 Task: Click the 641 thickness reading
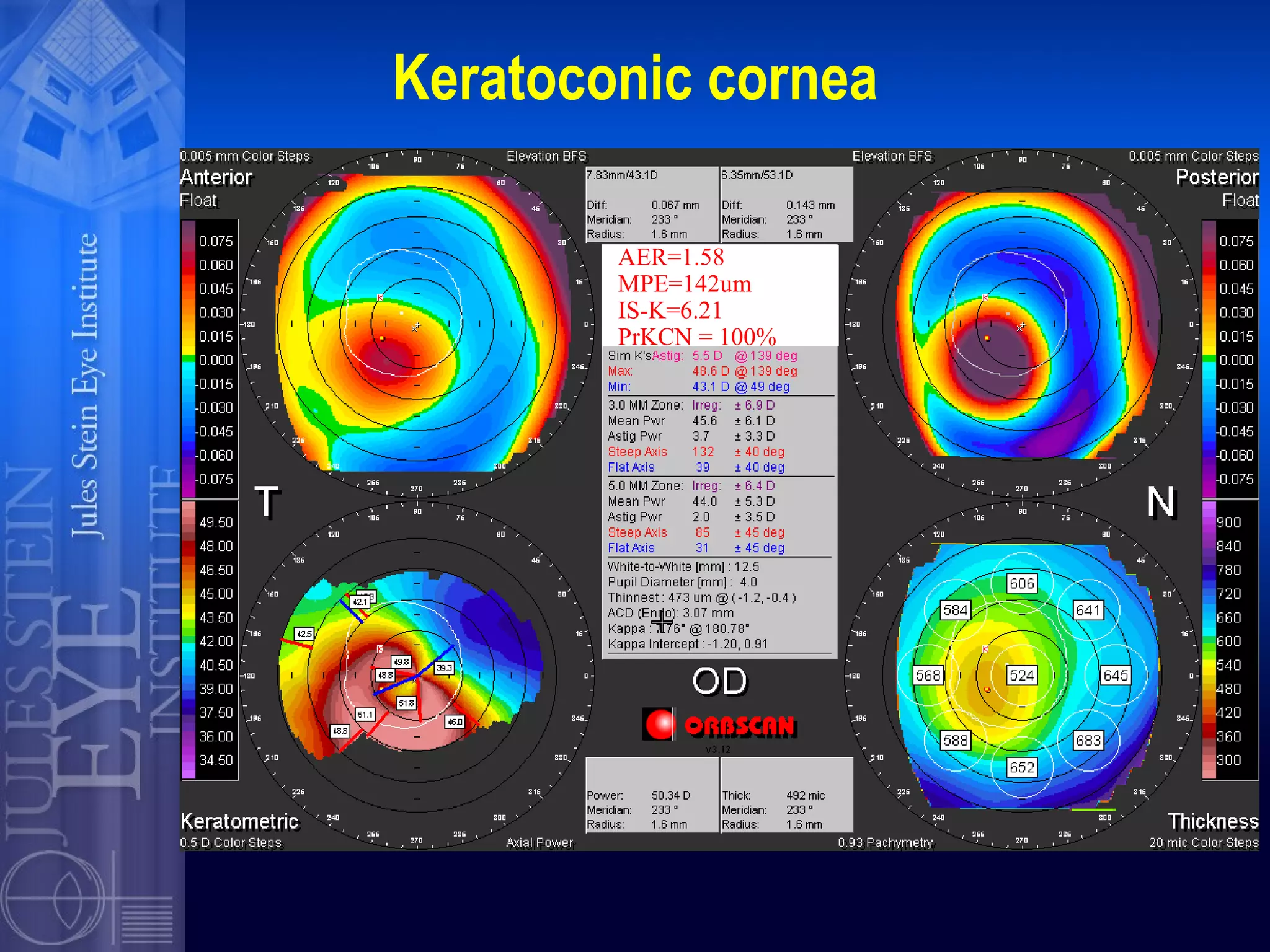1088,610
